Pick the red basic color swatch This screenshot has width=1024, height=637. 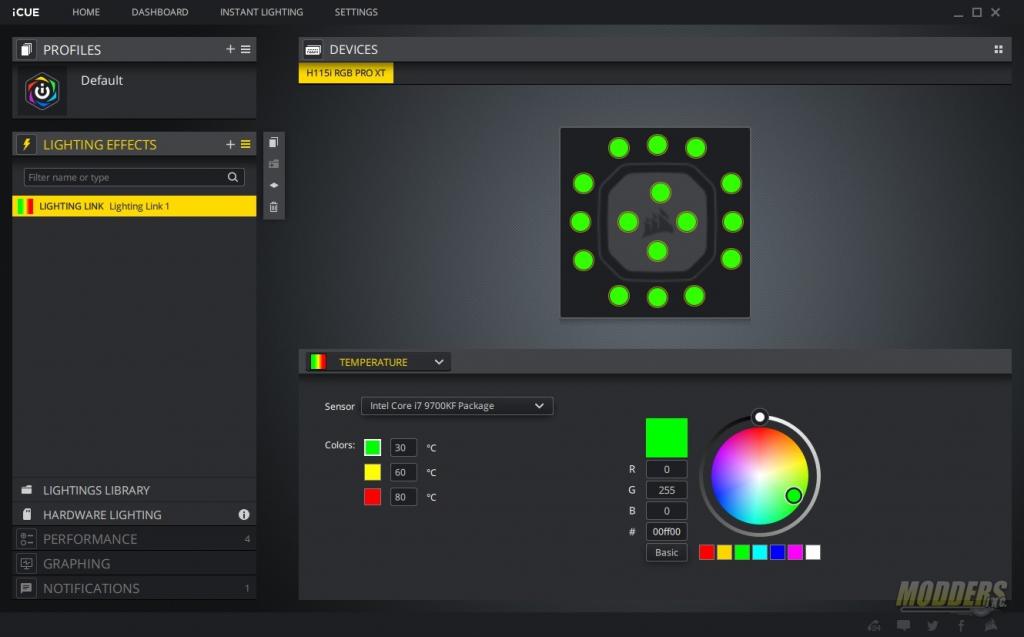(x=707, y=553)
